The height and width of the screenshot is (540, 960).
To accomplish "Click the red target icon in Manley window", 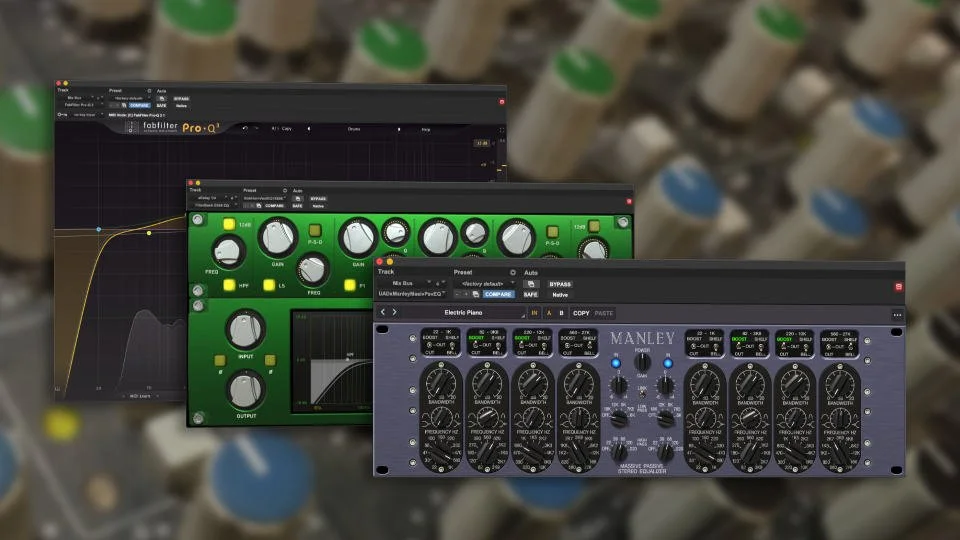I will click(x=898, y=287).
